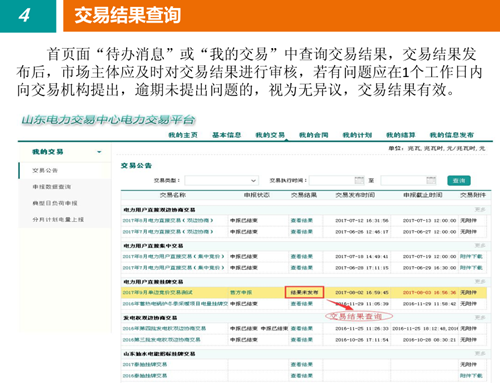
Task: Click the green 查询 button
Action: point(459,180)
